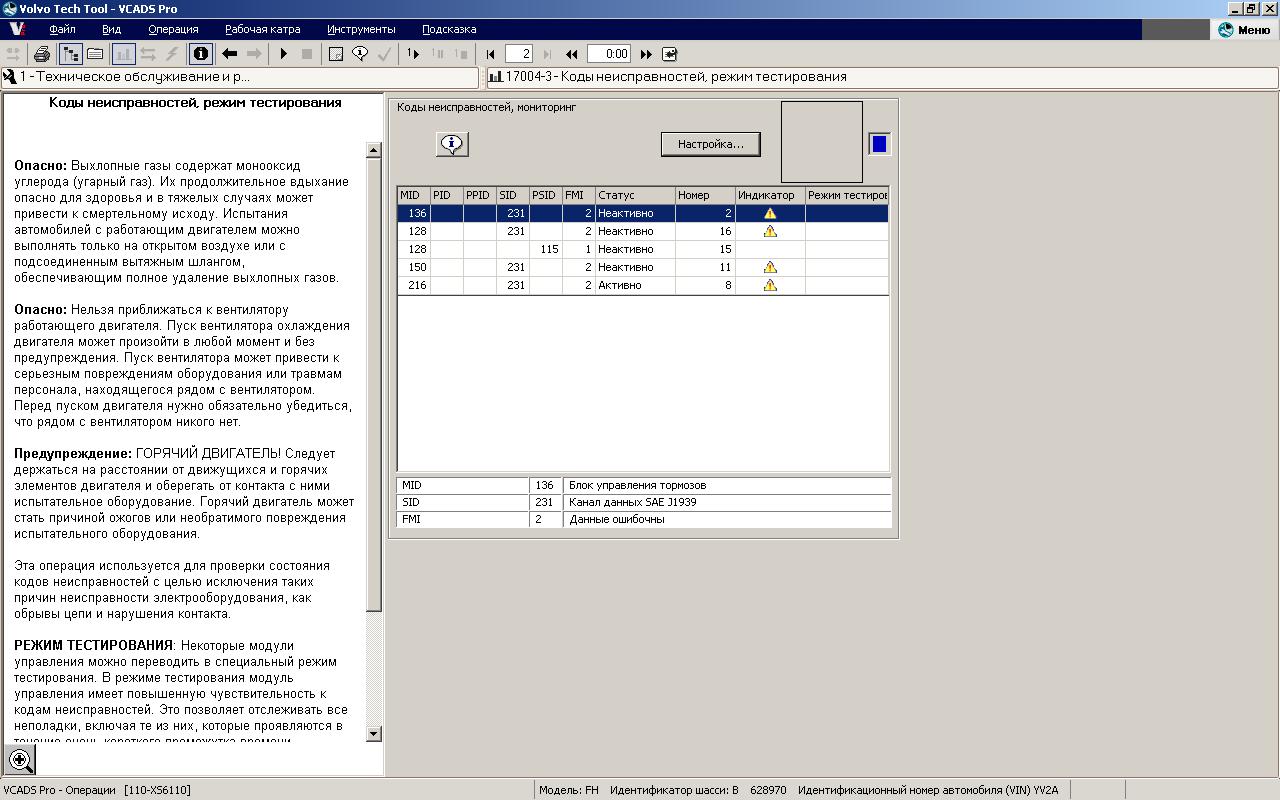The image size is (1280, 800).
Task: Click warning icon in Номер 16 row
Action: click(770, 231)
